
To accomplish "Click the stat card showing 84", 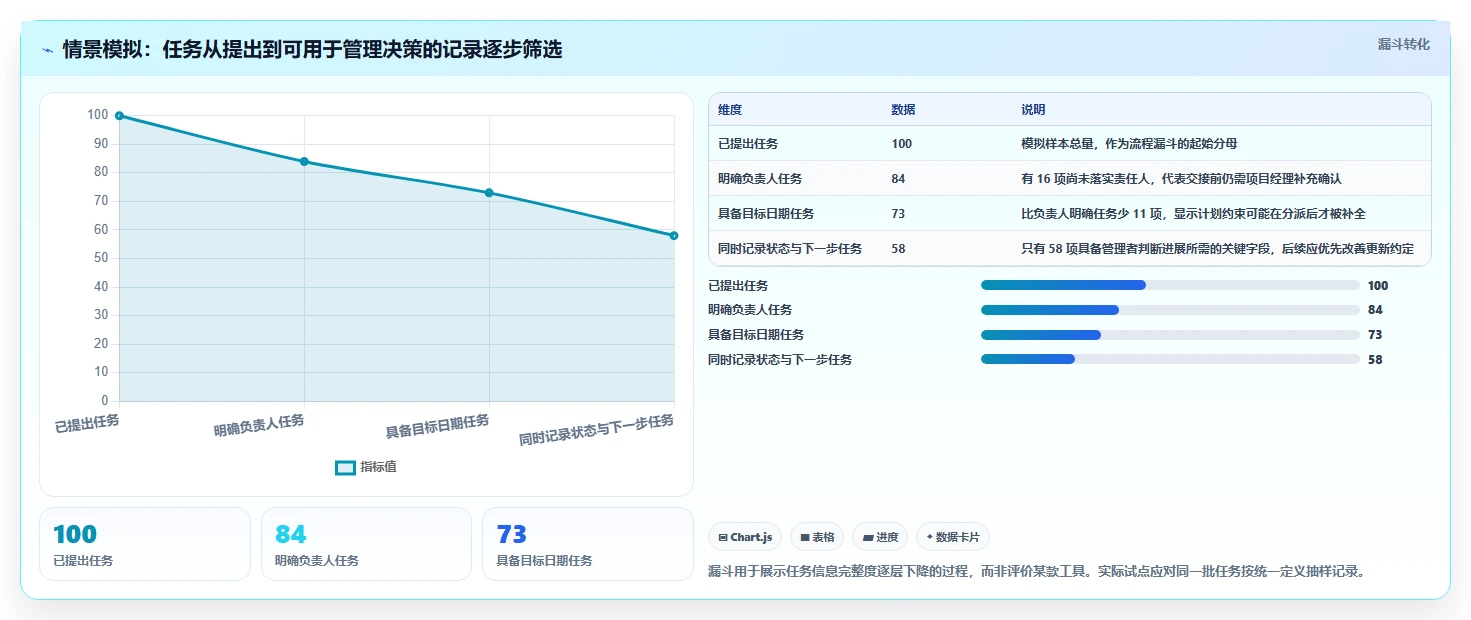I will pos(366,544).
